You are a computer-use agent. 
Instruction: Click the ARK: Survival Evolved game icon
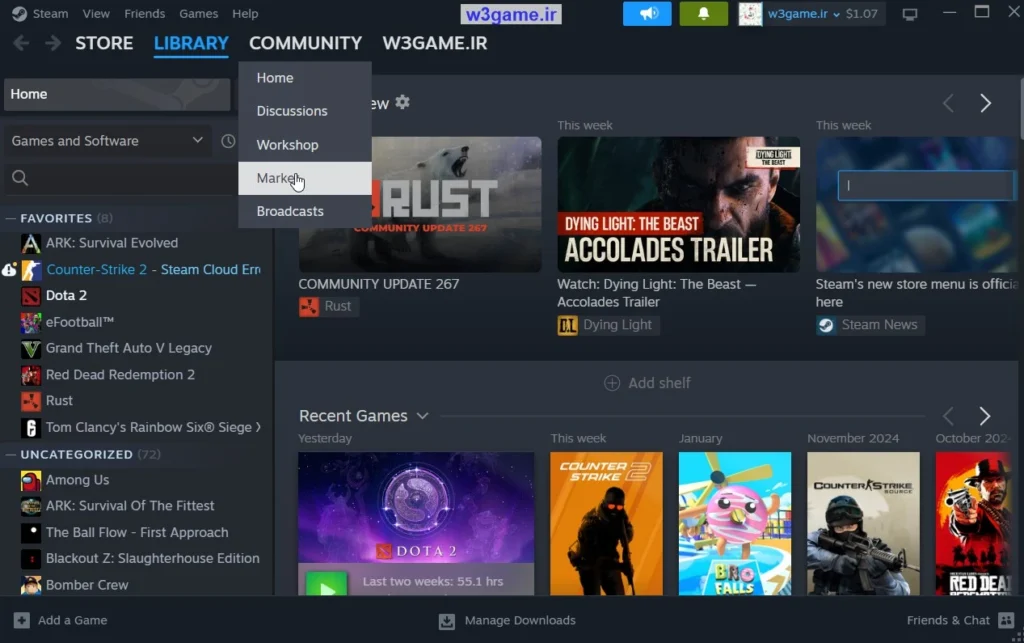[31, 243]
